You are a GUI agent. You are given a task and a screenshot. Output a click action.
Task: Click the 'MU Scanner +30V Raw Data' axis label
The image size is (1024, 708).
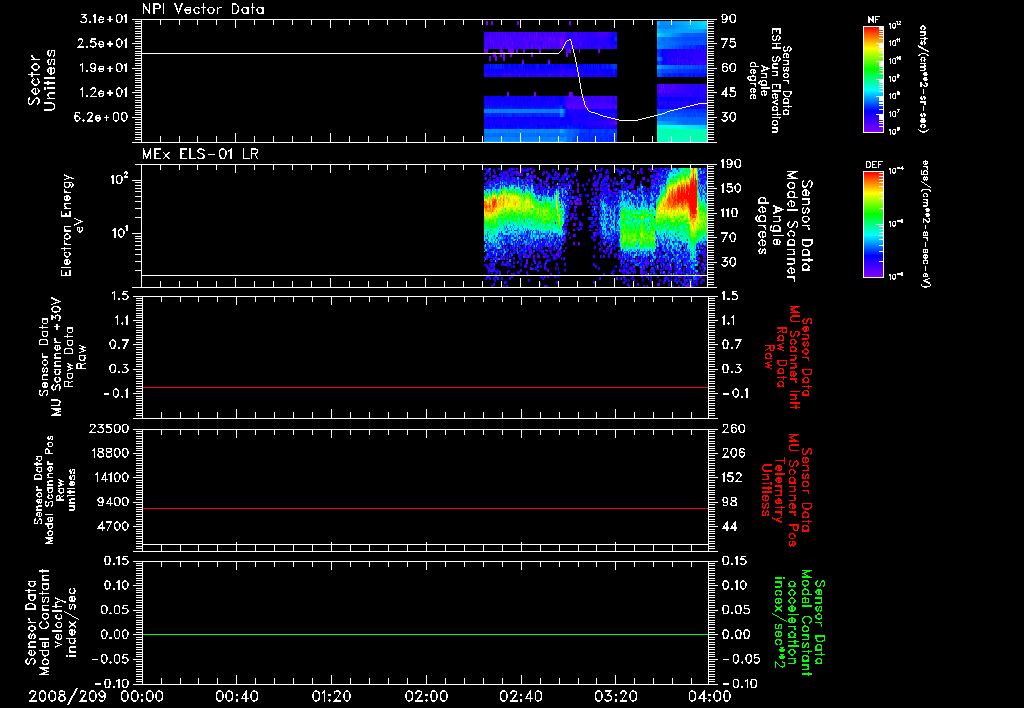pyautogui.click(x=63, y=357)
